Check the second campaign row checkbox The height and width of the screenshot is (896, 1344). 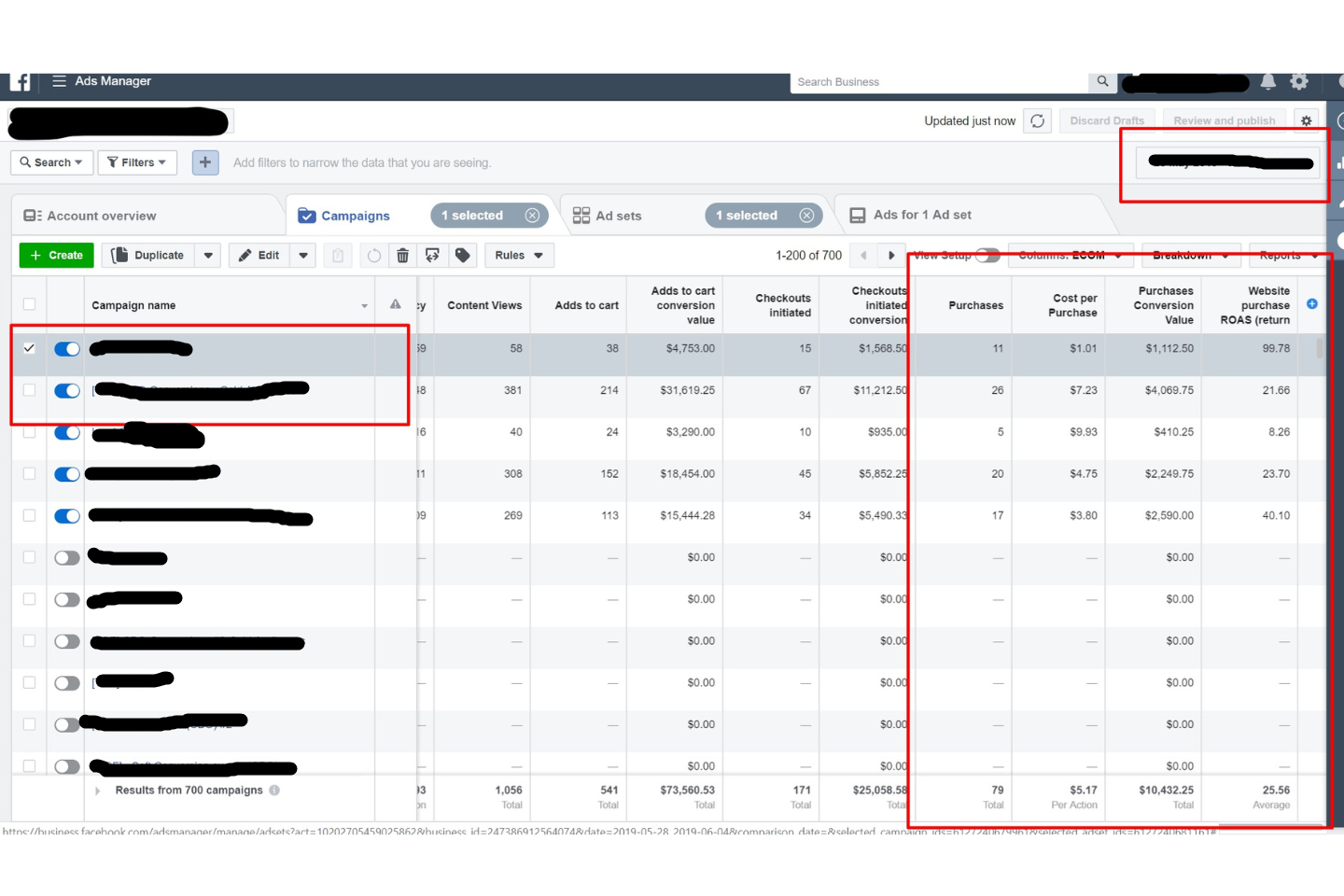[x=29, y=390]
